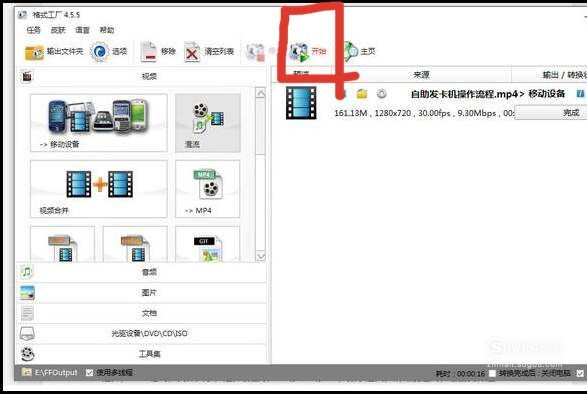Viewport: 587px width, 394px height.
Task: Click the 来源 source column header
Action: point(422,75)
